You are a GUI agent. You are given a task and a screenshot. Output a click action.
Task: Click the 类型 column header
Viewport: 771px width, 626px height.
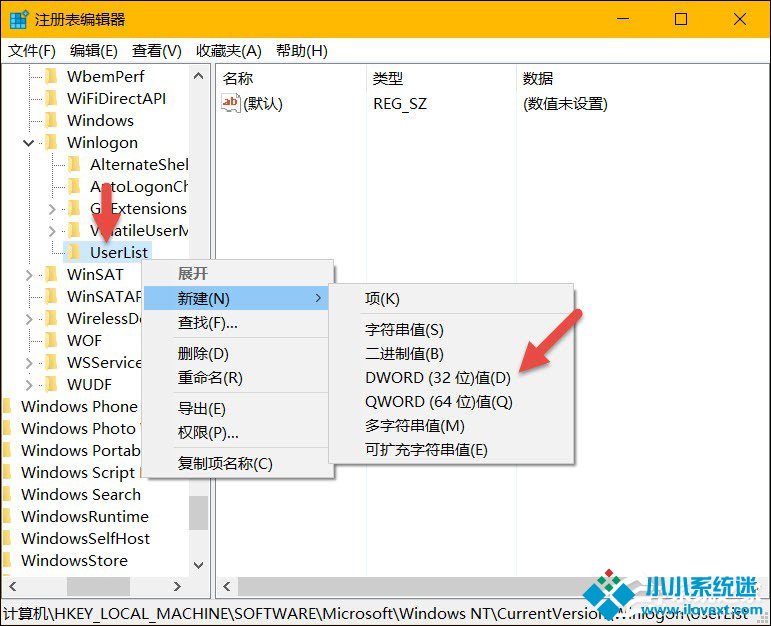tap(441, 78)
